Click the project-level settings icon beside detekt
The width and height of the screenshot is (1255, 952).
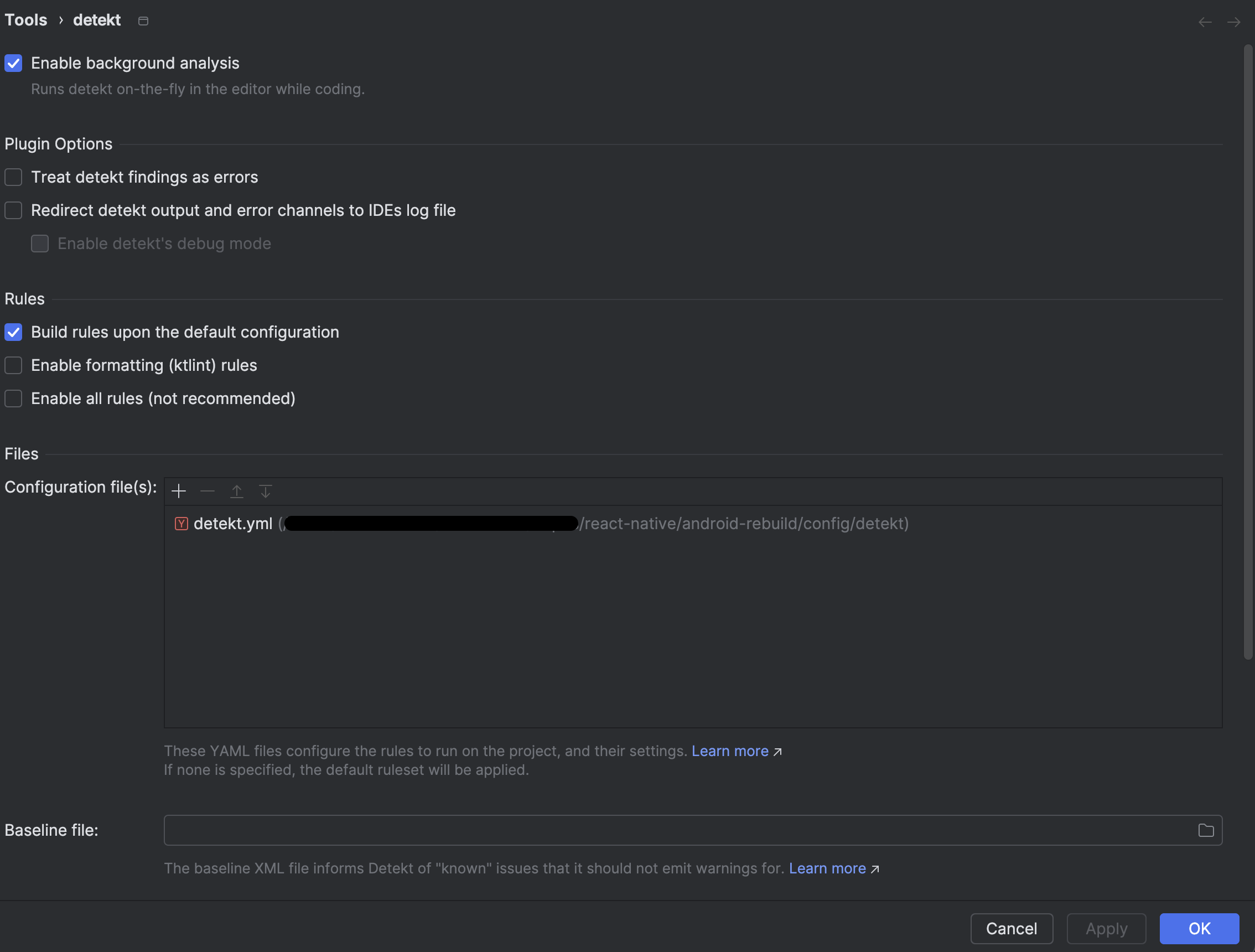(143, 21)
